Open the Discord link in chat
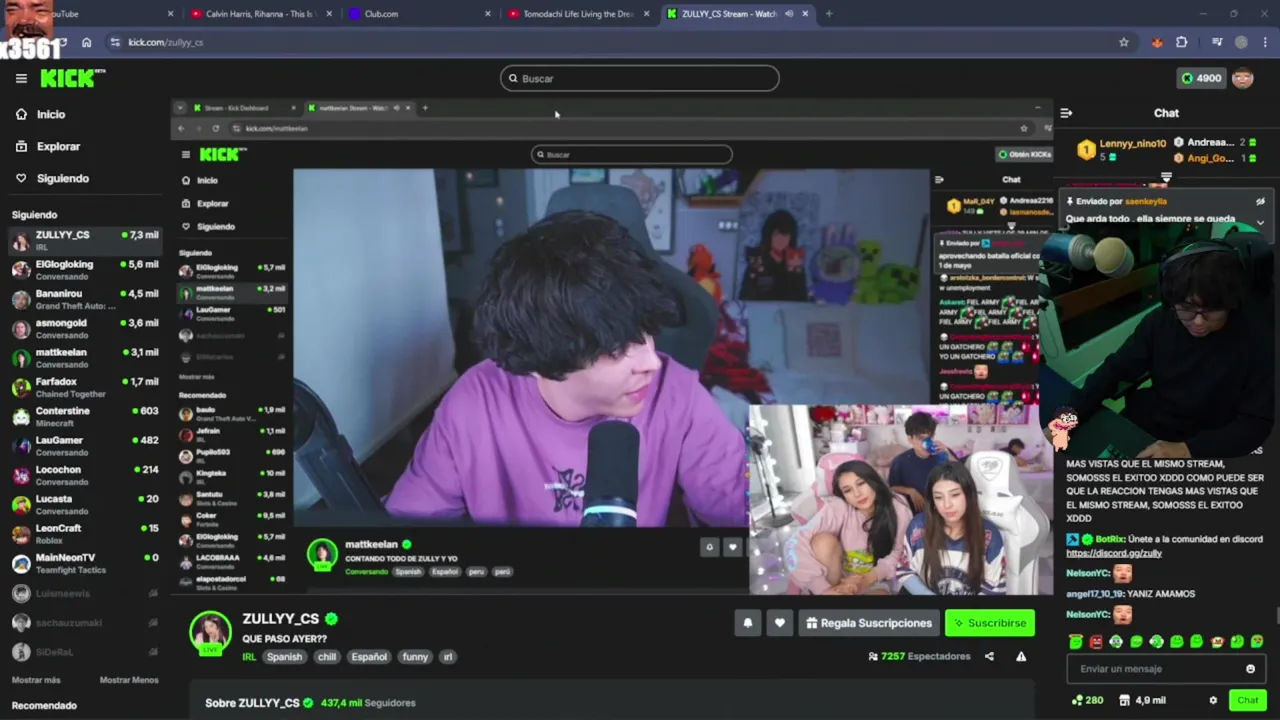The width and height of the screenshot is (1280, 720). click(1114, 553)
